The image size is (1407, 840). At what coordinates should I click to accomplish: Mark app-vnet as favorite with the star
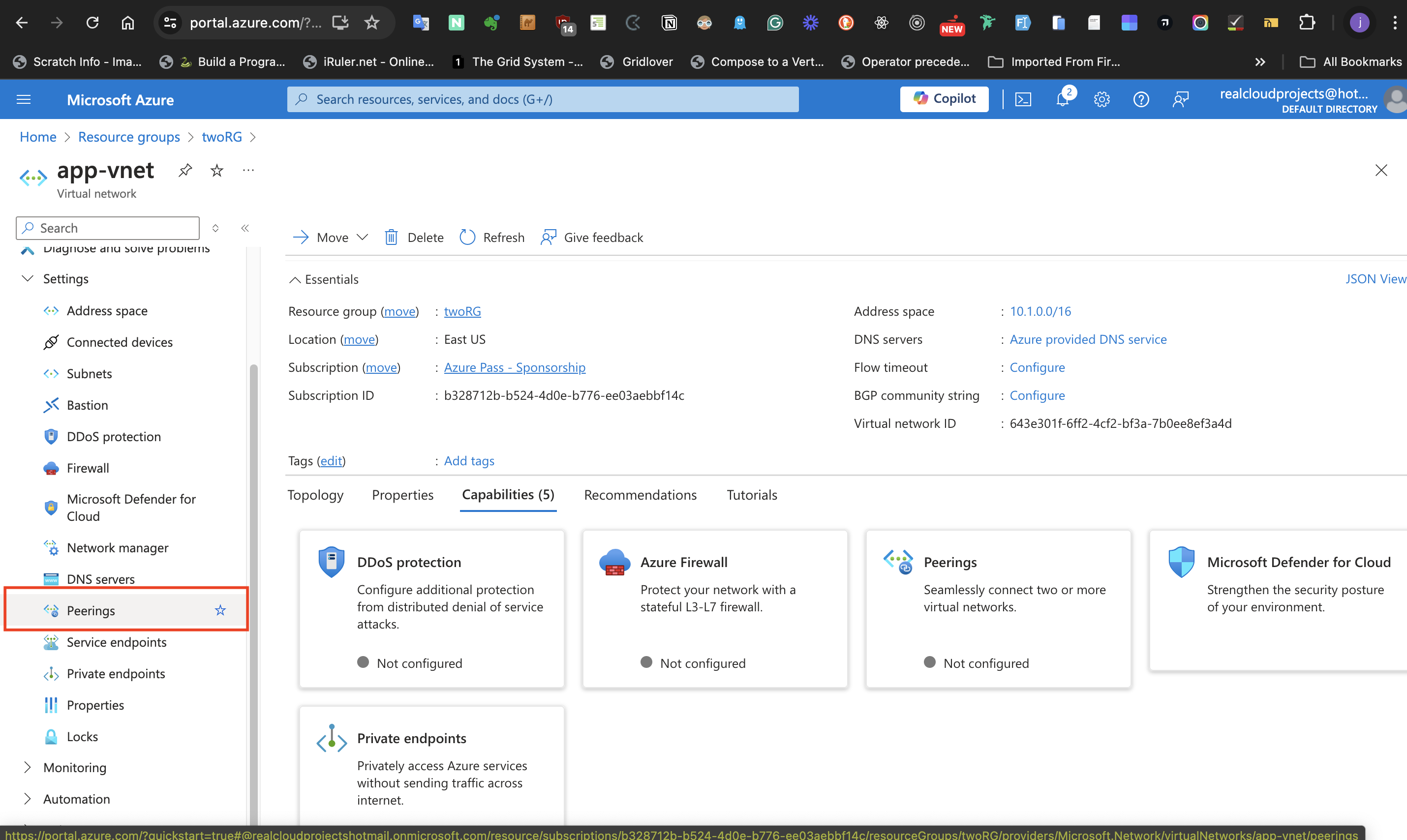pyautogui.click(x=217, y=170)
